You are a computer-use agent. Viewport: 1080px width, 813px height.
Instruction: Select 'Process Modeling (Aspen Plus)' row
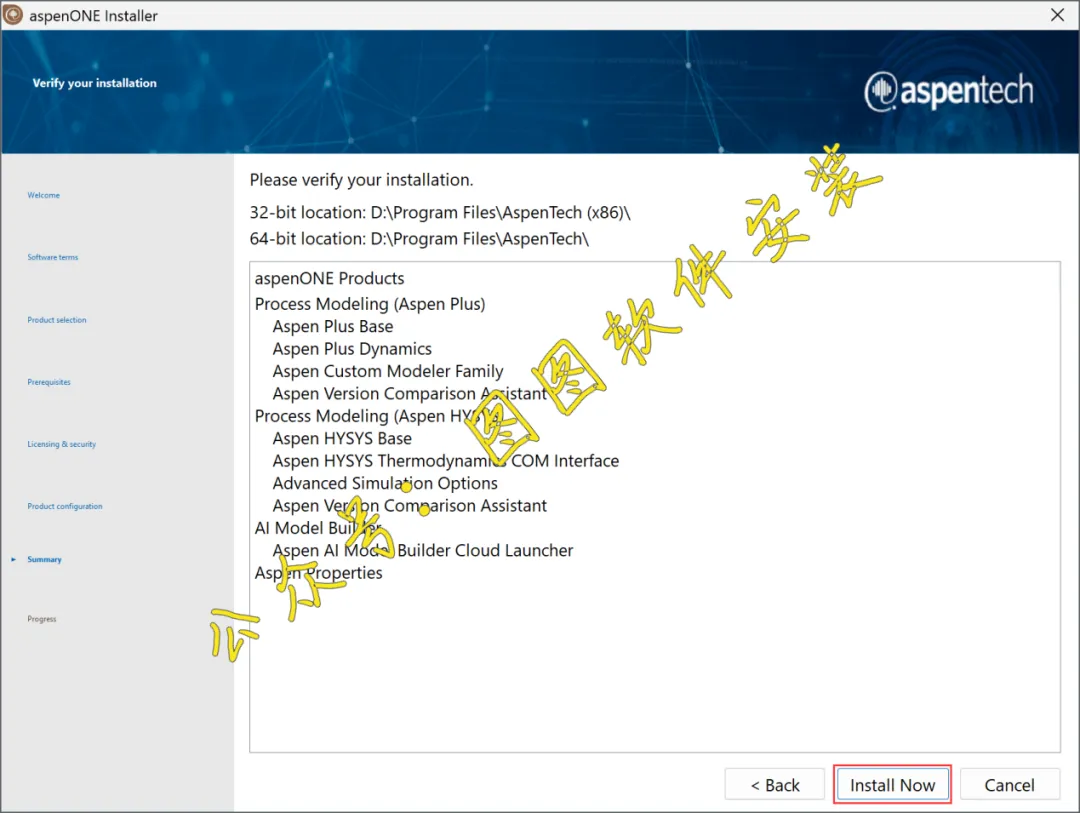tap(370, 304)
